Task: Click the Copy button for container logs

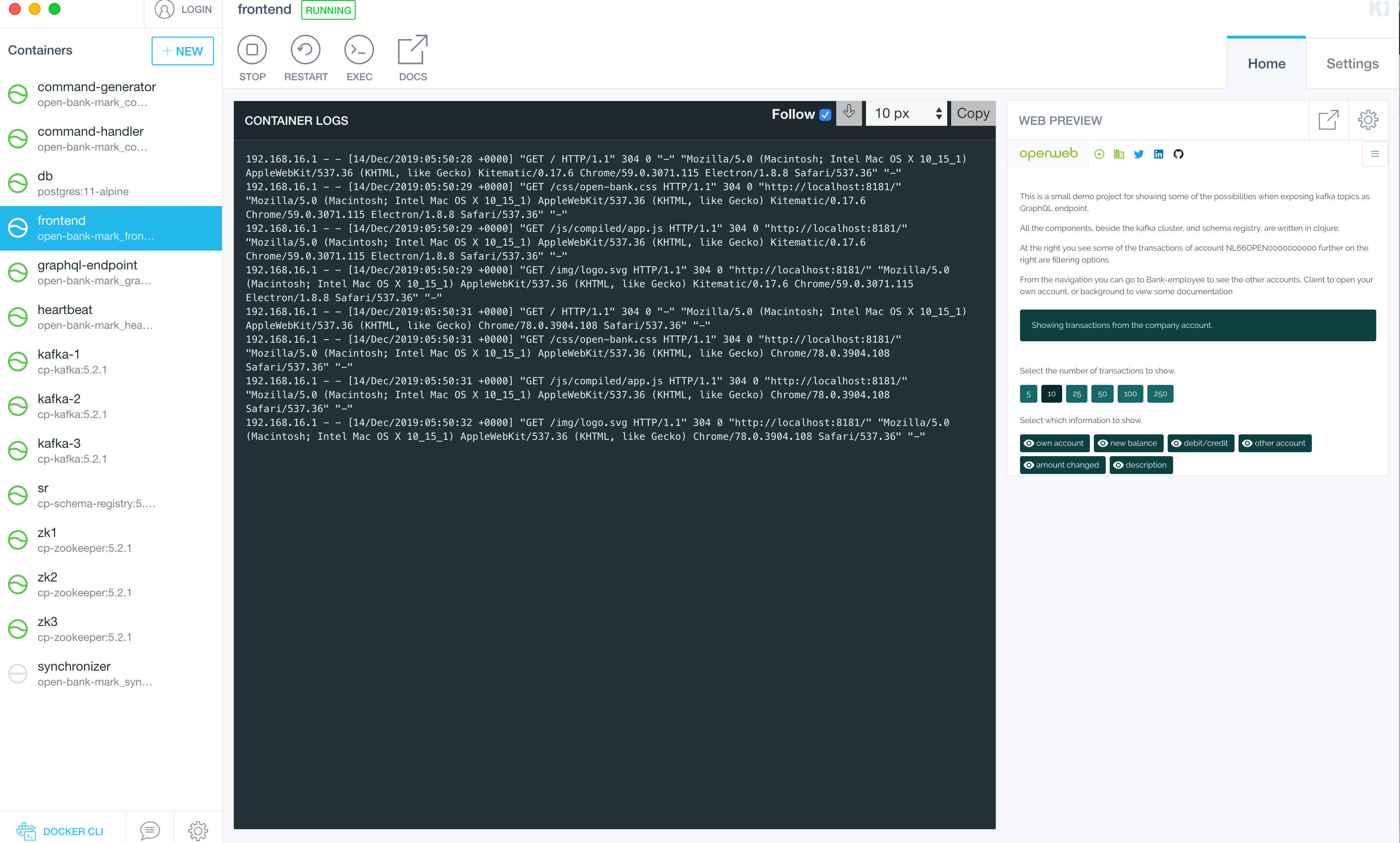Action: tap(973, 113)
